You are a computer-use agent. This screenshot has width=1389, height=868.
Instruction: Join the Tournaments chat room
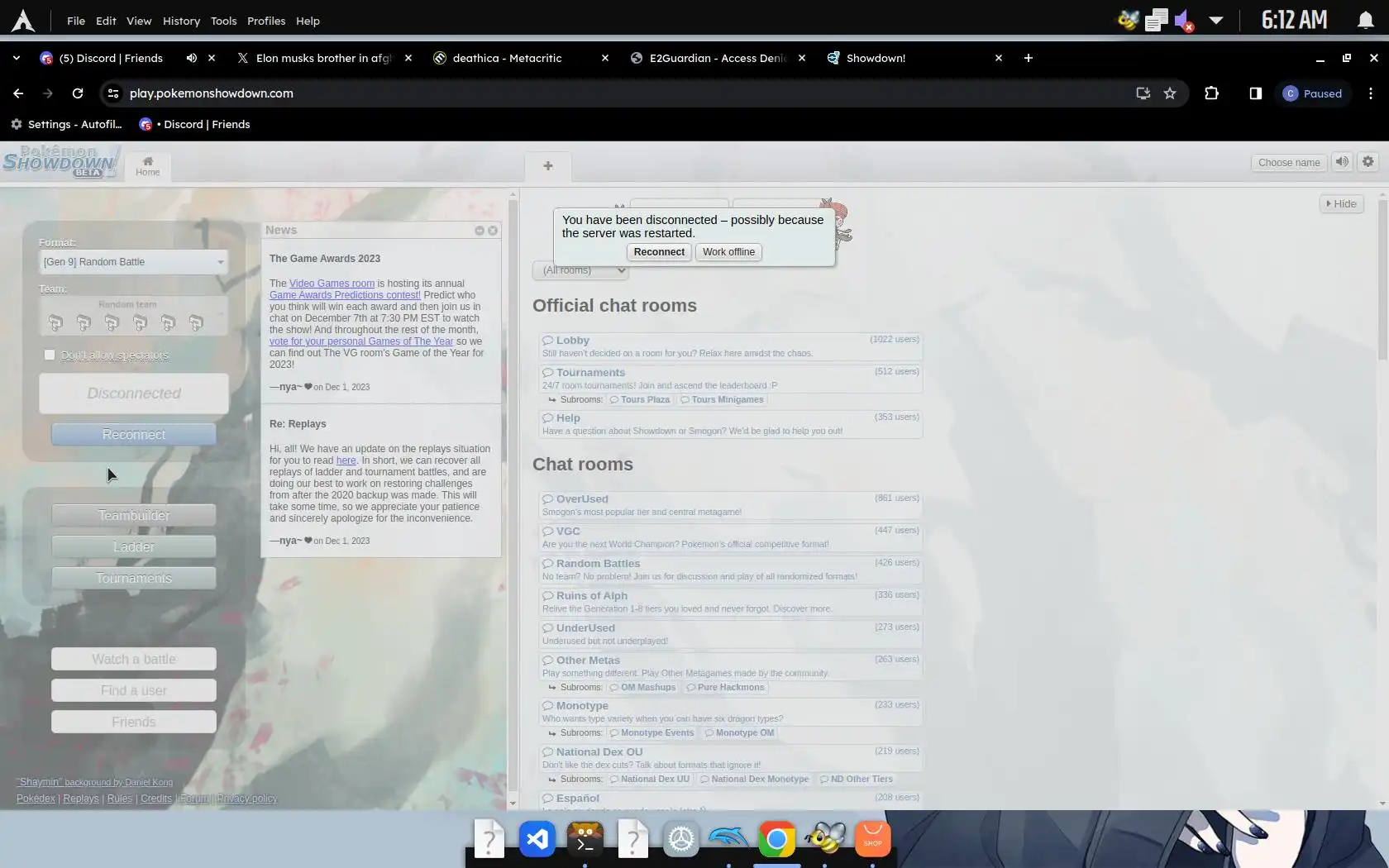click(731, 379)
